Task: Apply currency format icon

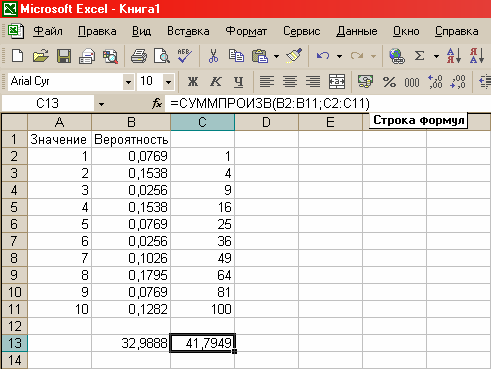Action: pyautogui.click(x=365, y=81)
